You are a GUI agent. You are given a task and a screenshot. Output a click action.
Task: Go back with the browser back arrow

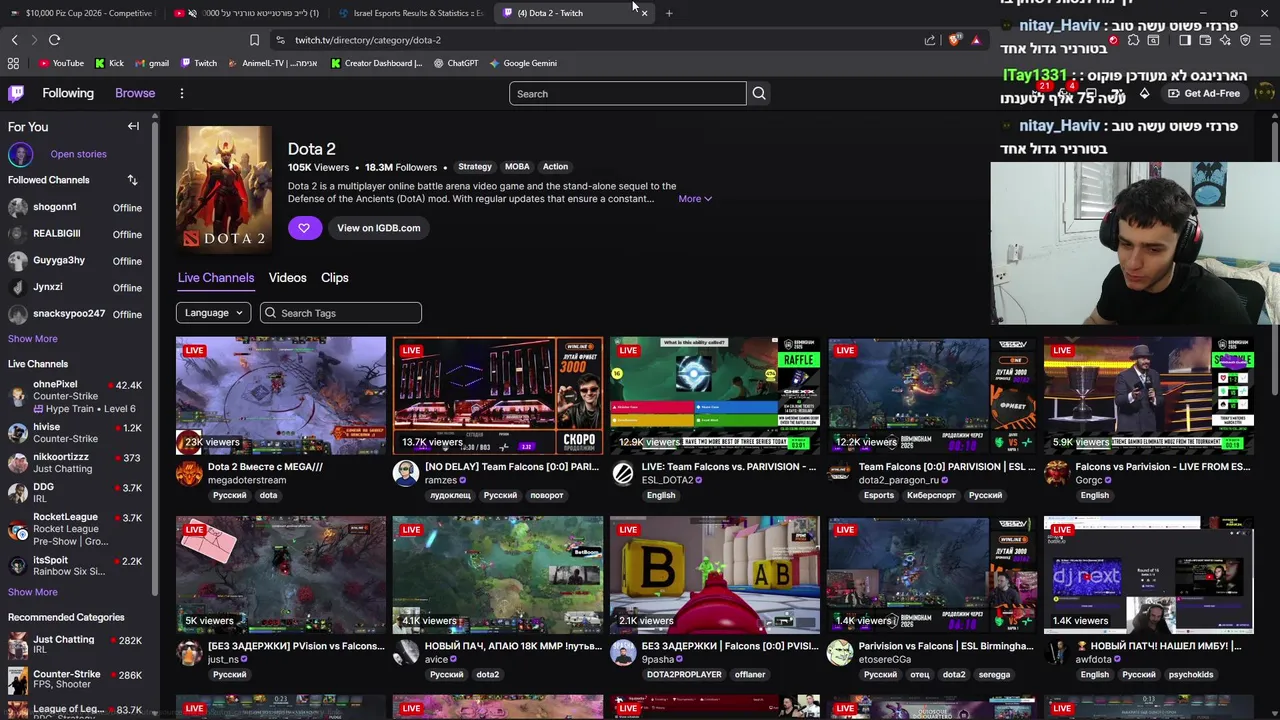tap(14, 40)
